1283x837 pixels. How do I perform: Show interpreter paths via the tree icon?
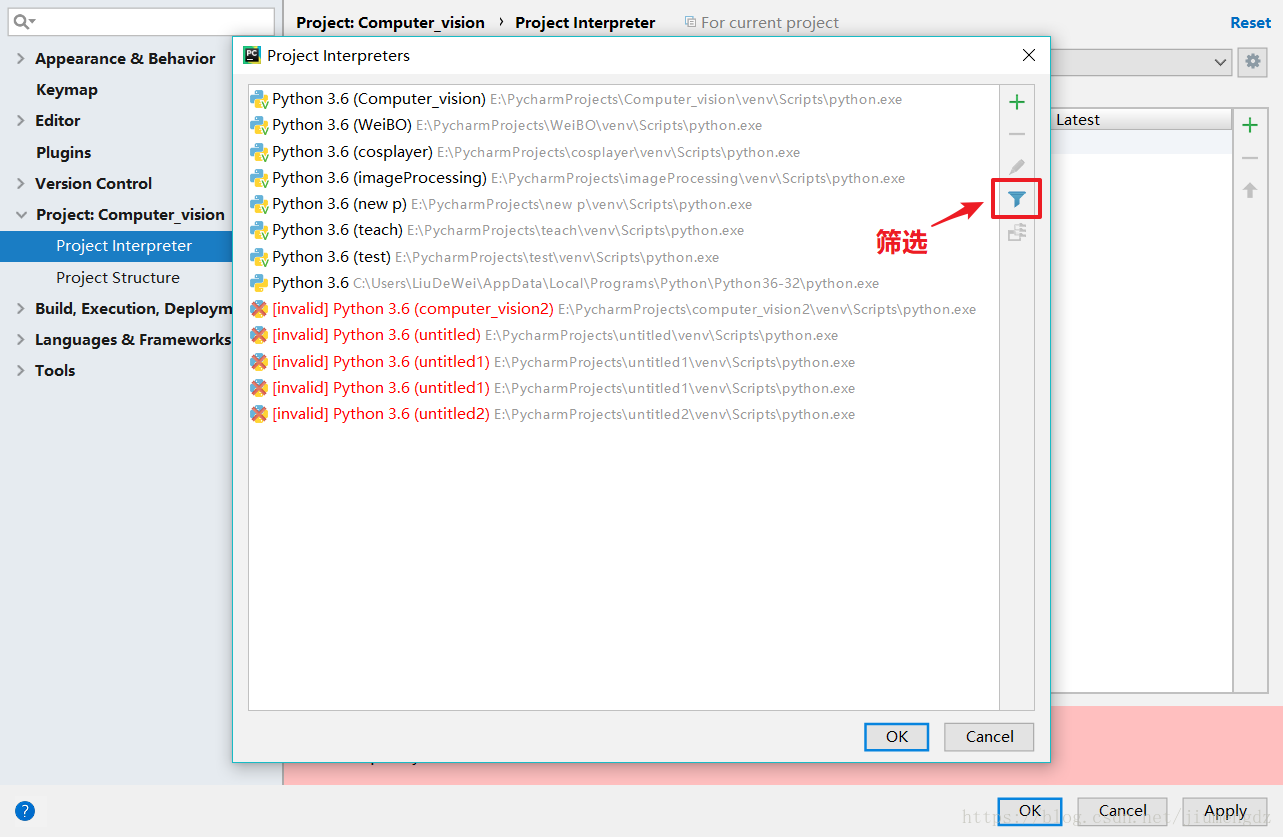[1016, 231]
